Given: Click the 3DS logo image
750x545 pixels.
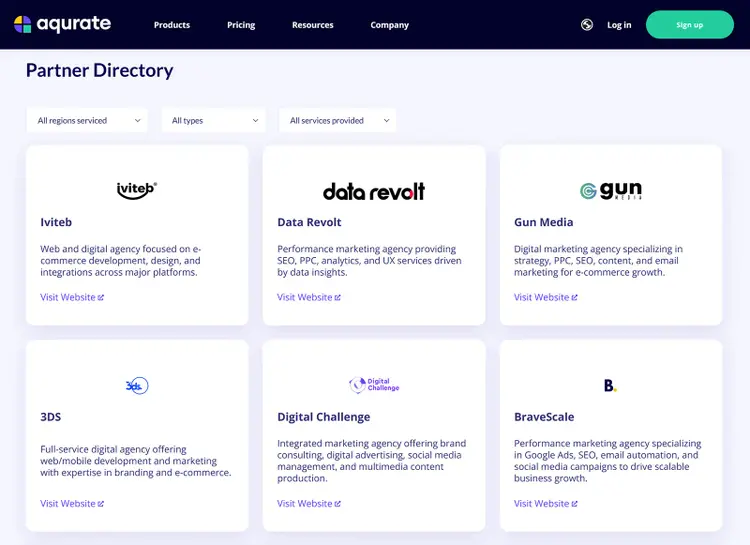Looking at the screenshot, I should pos(137,386).
